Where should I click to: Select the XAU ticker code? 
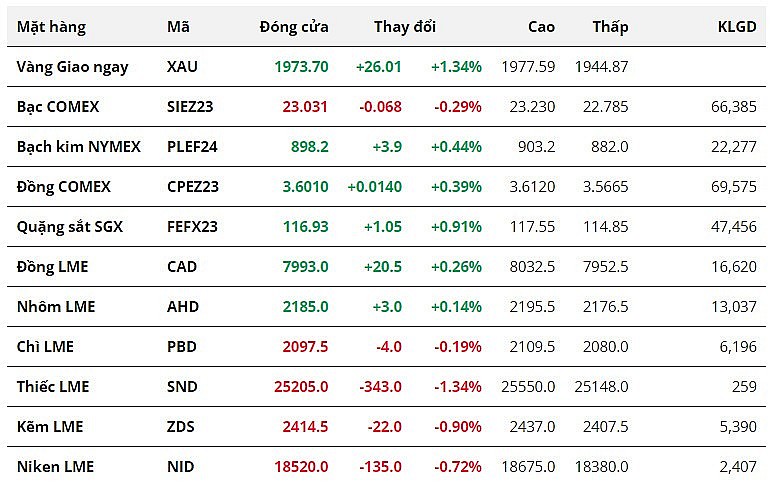[182, 67]
